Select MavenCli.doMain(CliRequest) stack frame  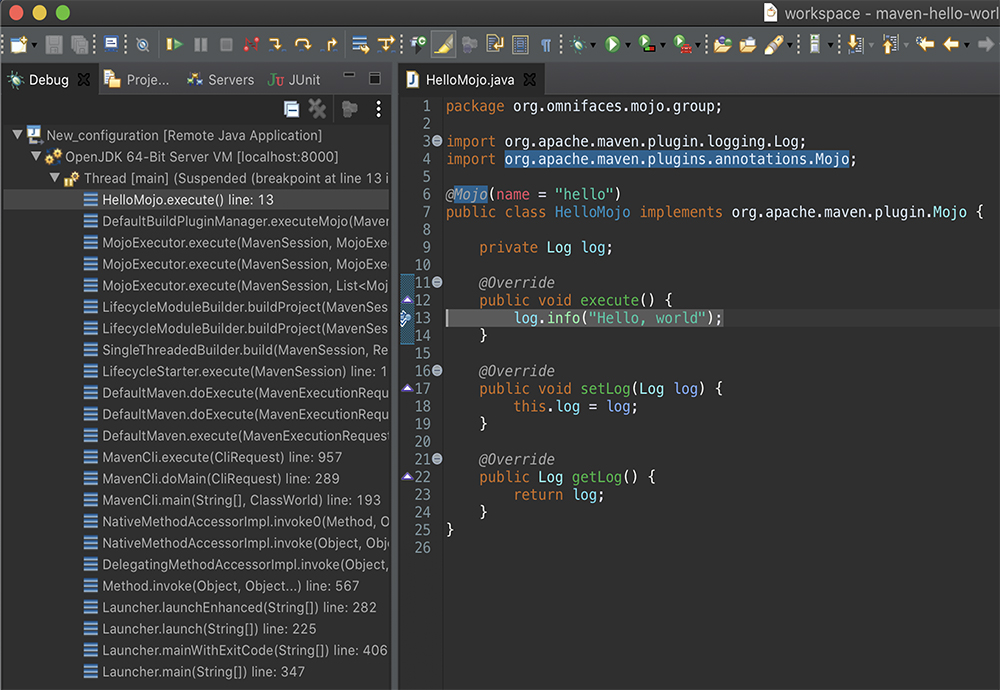[220, 478]
